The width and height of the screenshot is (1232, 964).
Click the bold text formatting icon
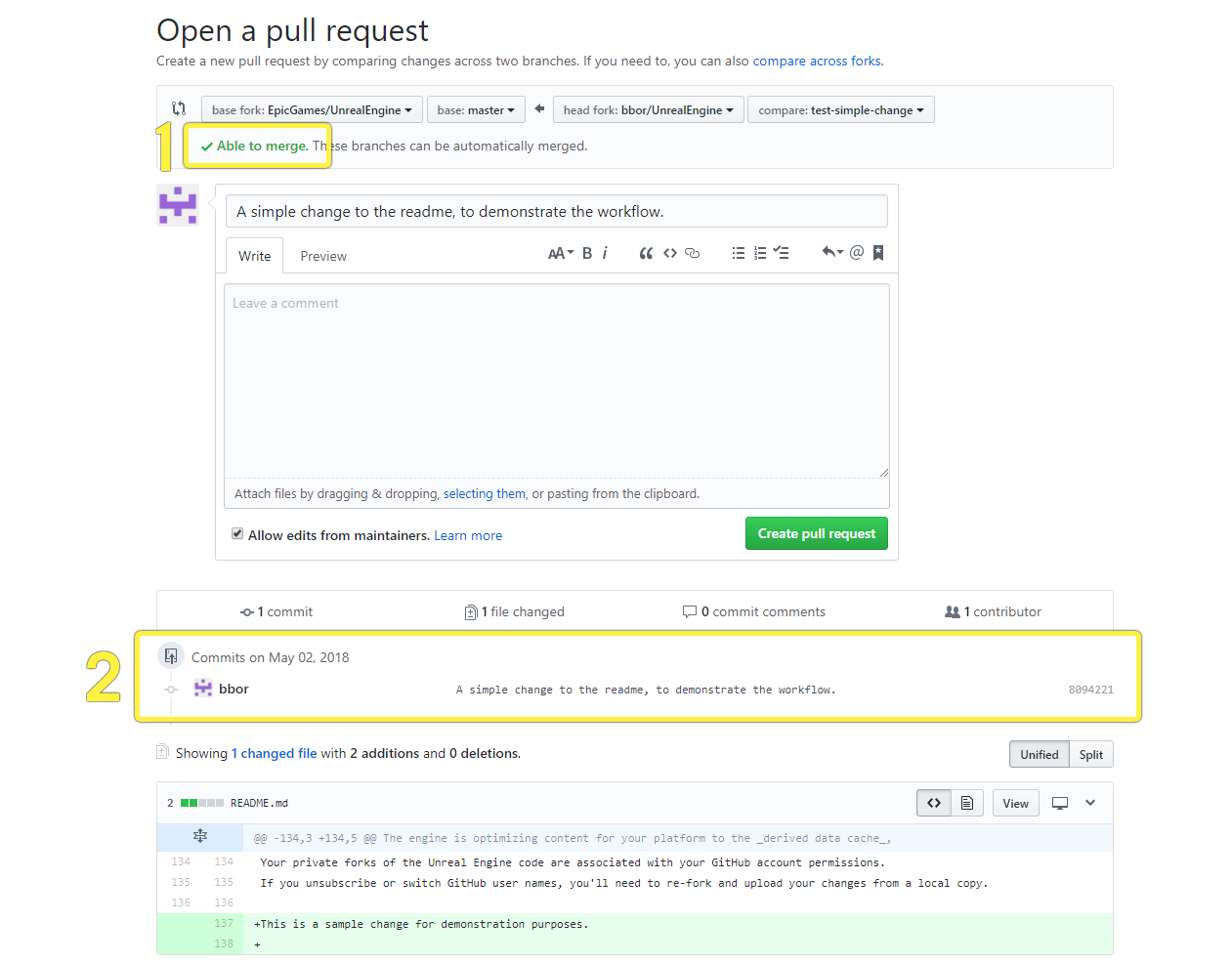(x=587, y=253)
